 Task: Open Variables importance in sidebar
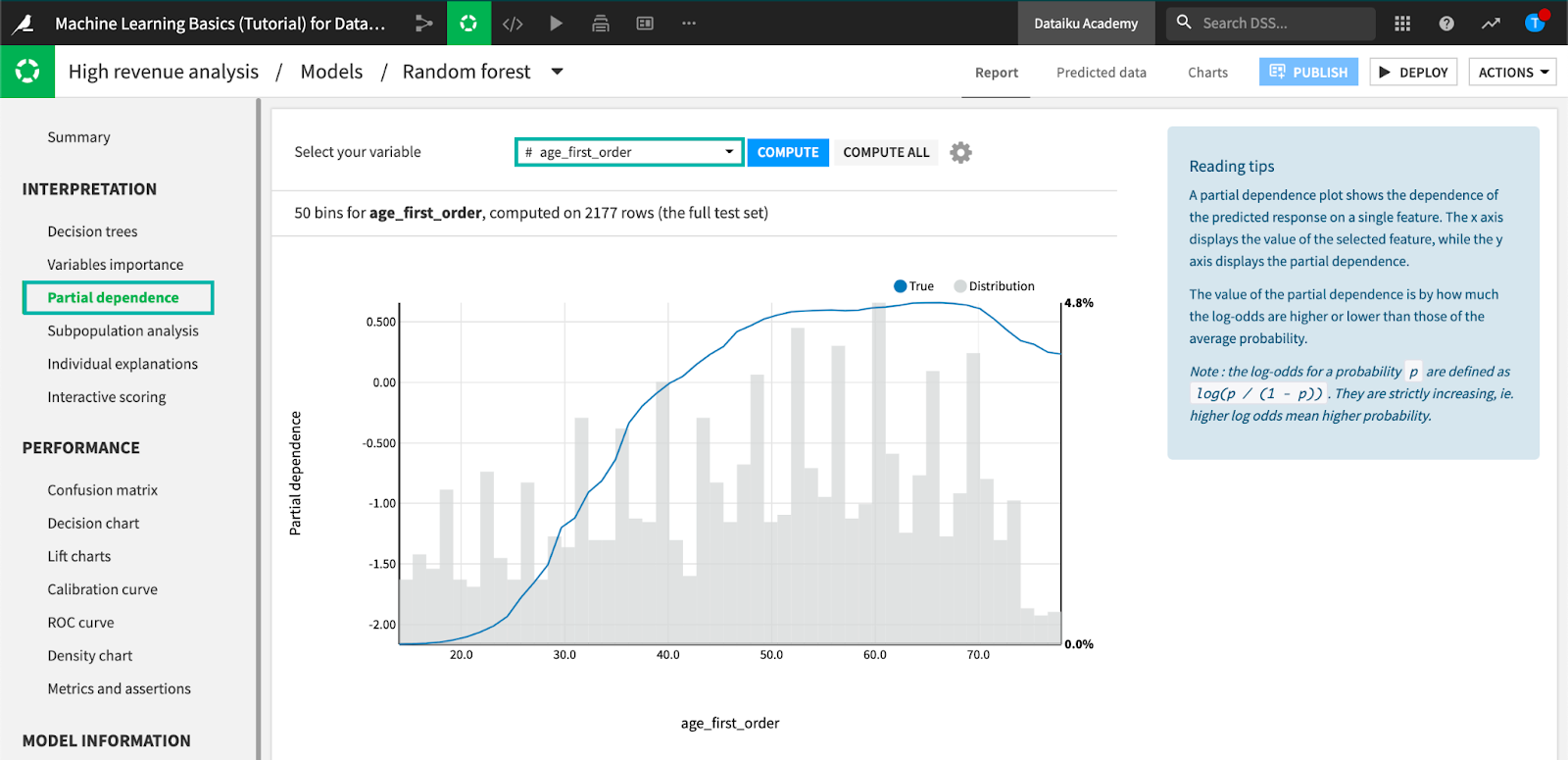coord(116,265)
